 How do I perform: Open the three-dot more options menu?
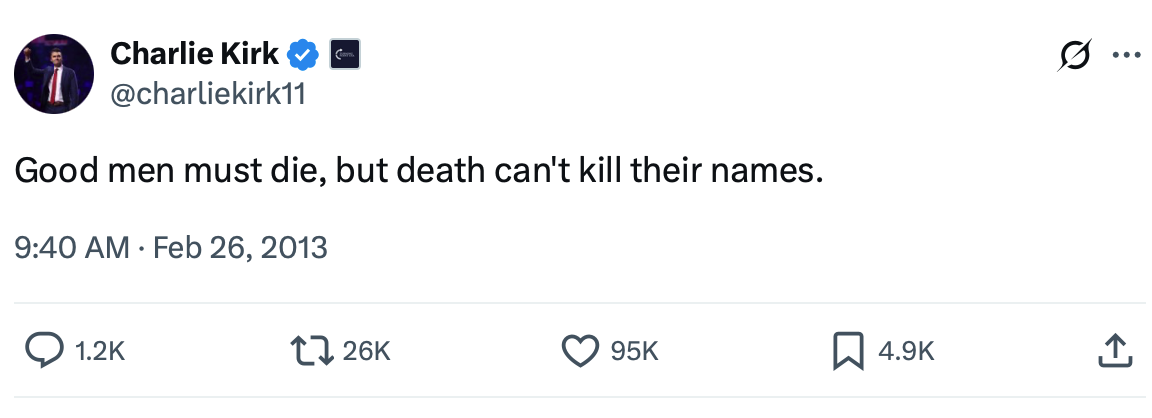1125,56
